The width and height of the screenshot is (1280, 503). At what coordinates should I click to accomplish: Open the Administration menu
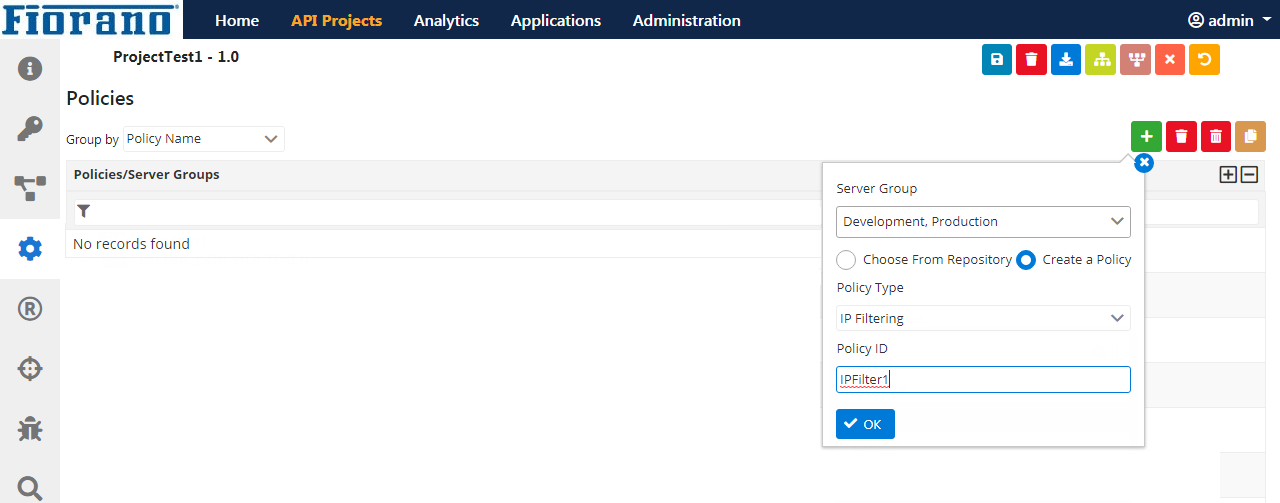coord(687,20)
